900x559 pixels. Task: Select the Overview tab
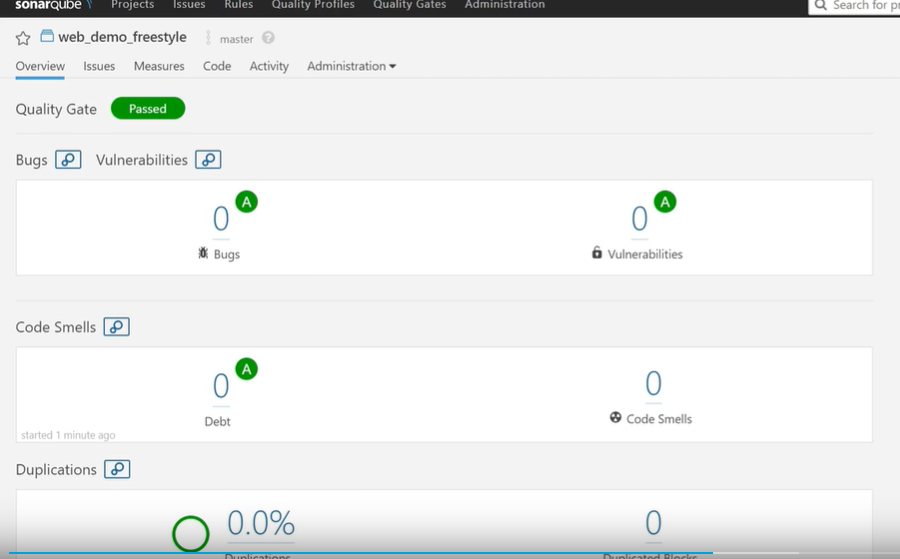coord(40,66)
